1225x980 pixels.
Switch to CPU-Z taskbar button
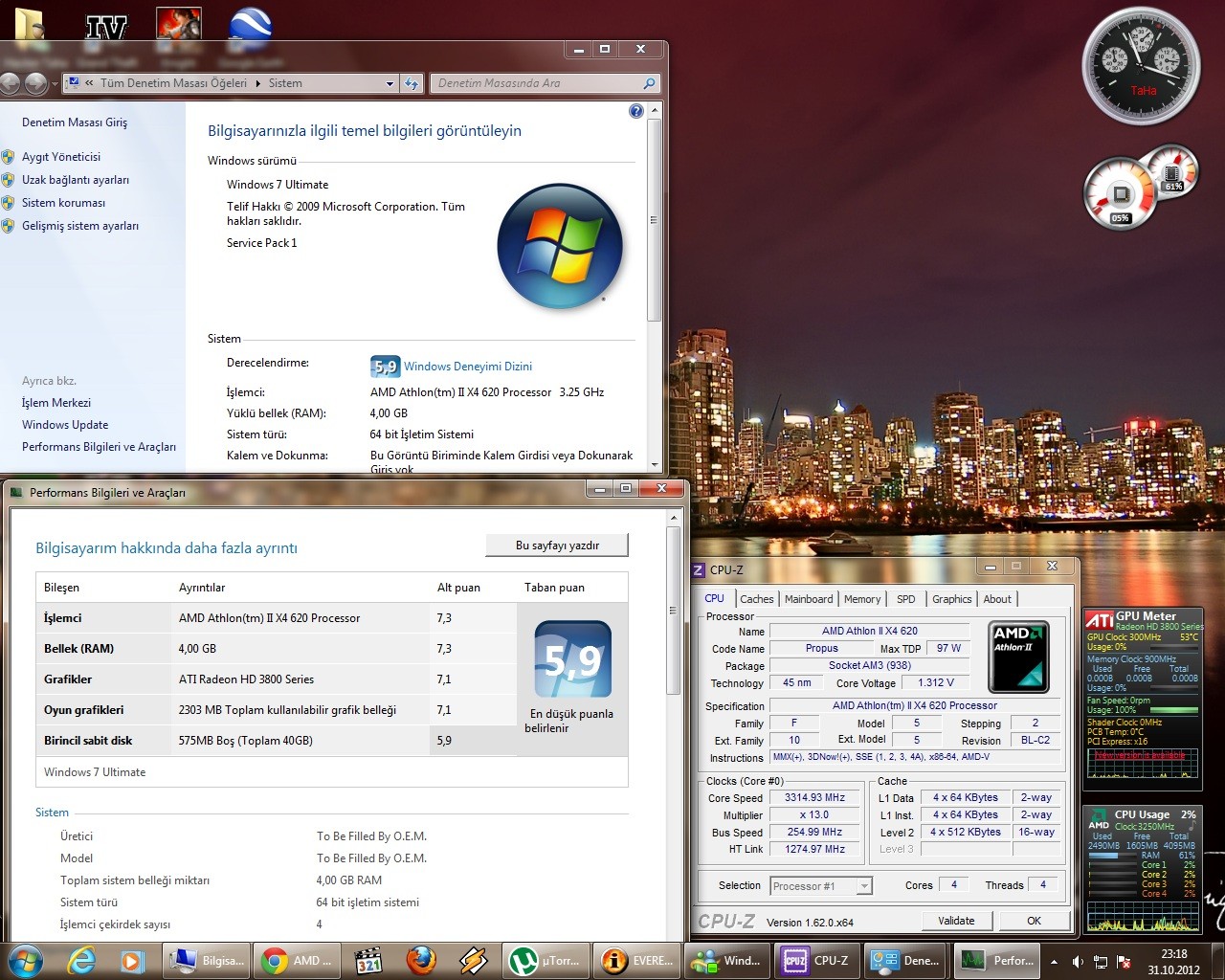[x=816, y=960]
